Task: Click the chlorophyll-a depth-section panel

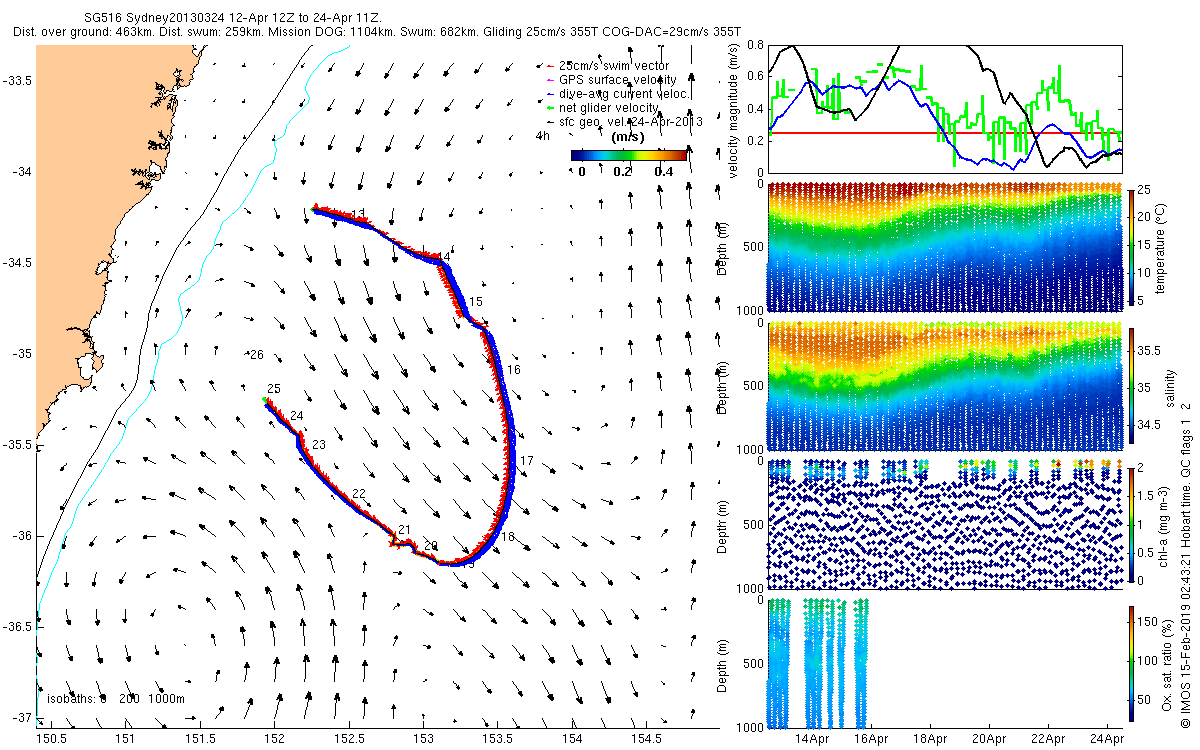Action: (x=944, y=524)
